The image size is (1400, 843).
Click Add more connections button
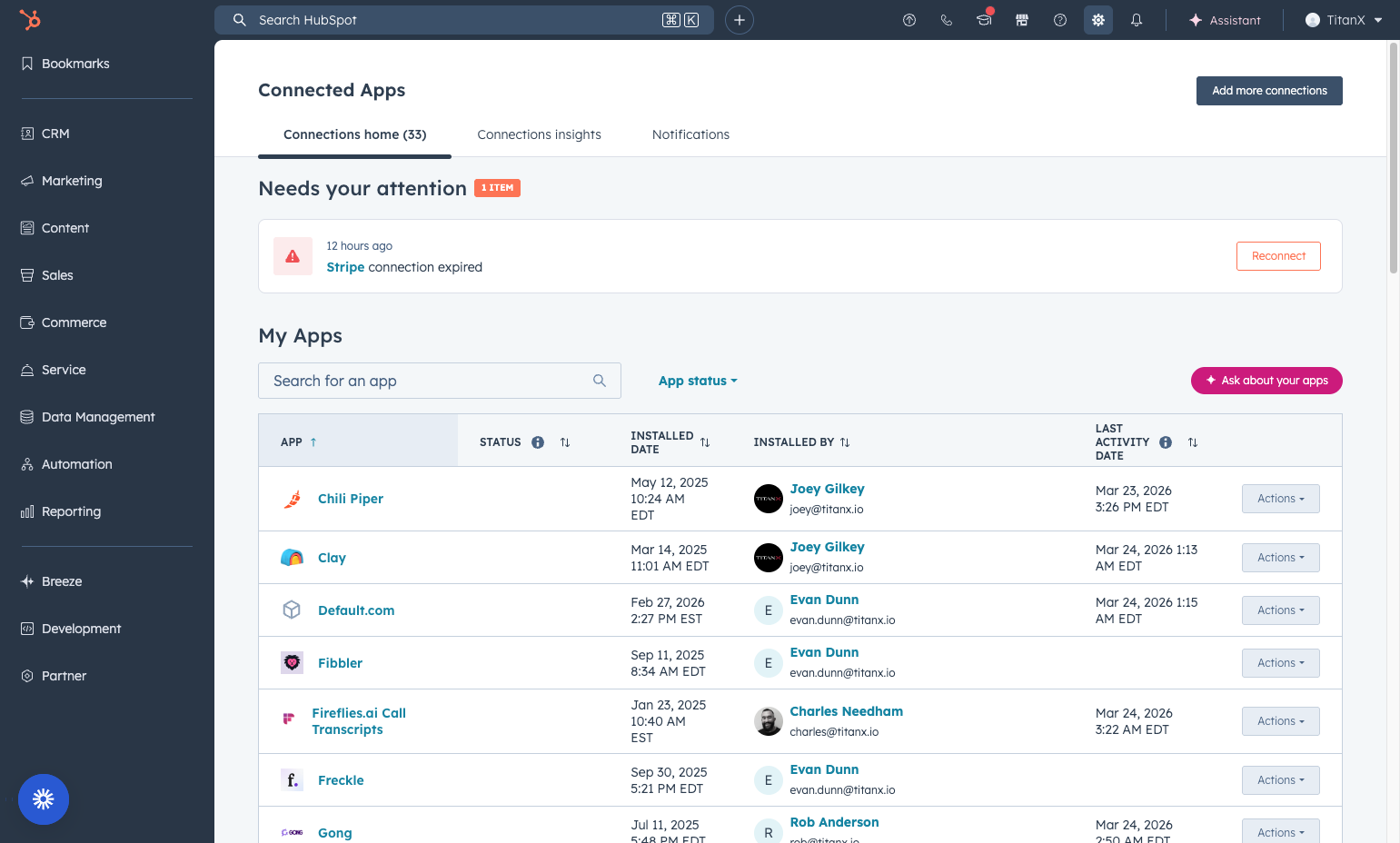1269,91
